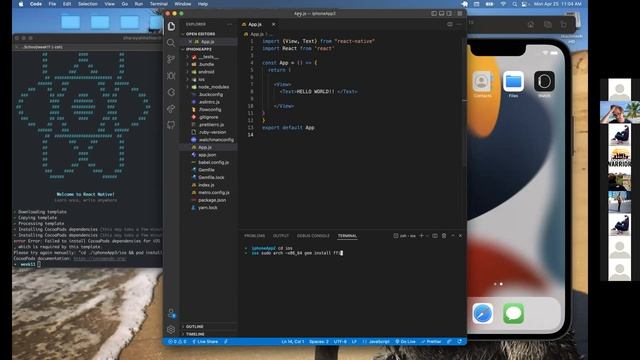This screenshot has width=640, height=360.
Task: Open babel.config.js in the file explorer
Action: click(209, 162)
